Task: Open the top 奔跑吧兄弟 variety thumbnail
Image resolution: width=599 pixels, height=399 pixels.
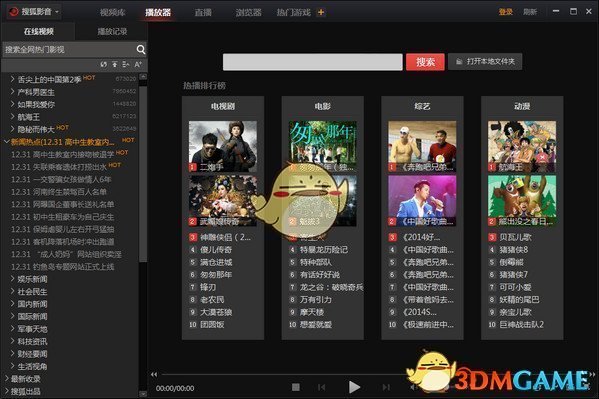Action: (422, 147)
